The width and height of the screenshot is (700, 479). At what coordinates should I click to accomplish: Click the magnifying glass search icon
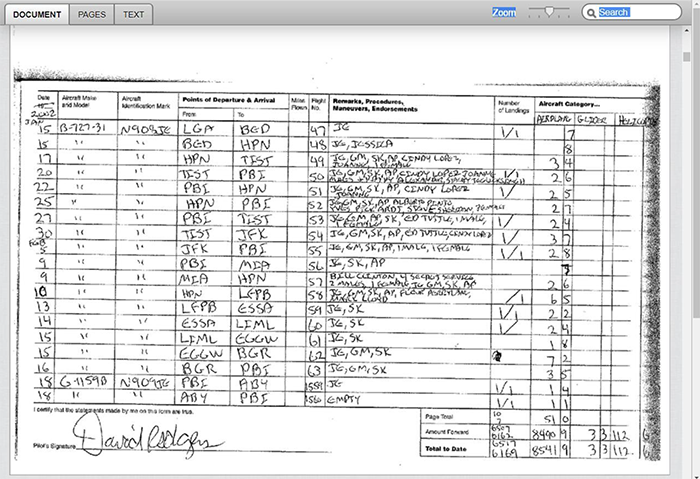coord(591,13)
